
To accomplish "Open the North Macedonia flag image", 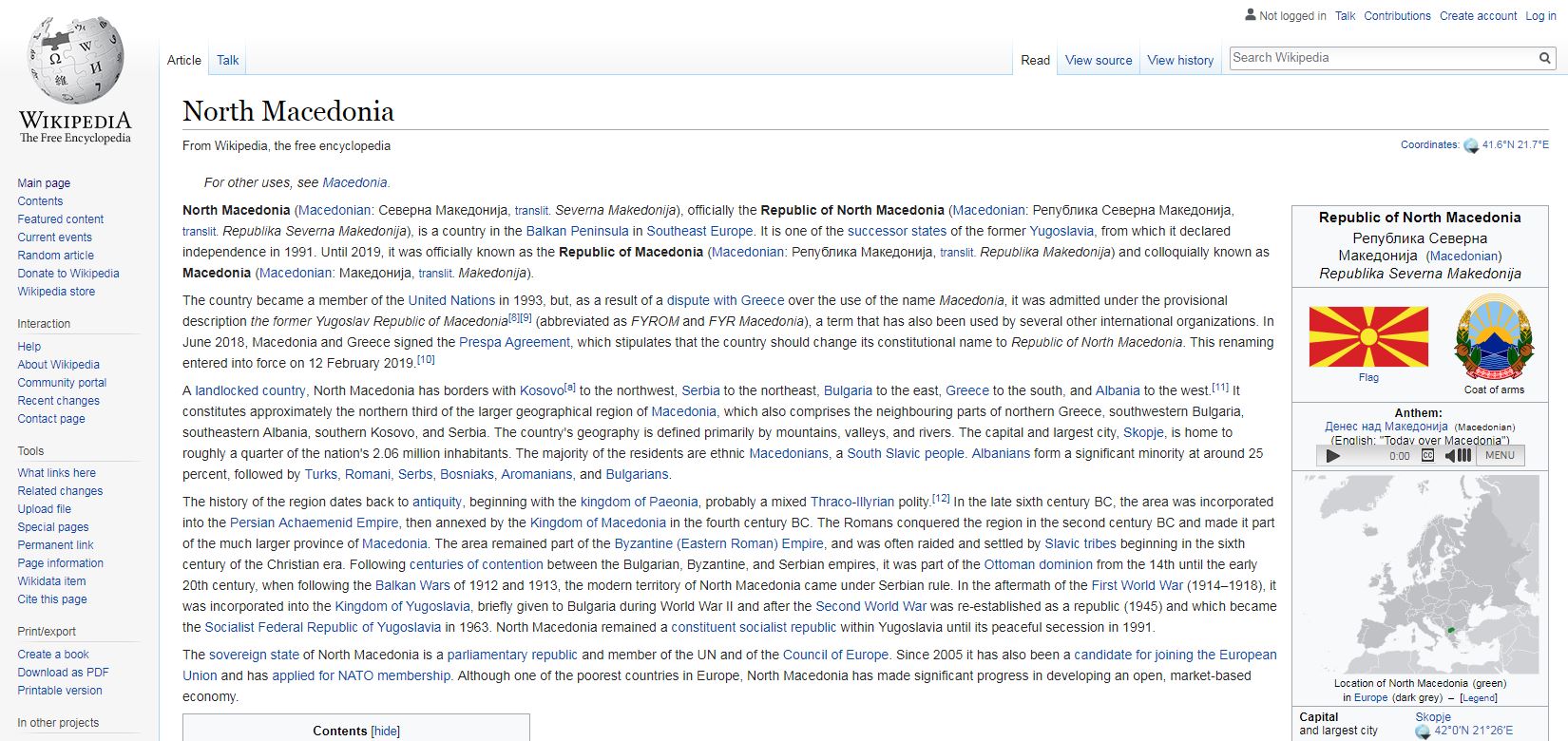I will pyautogui.click(x=1368, y=336).
